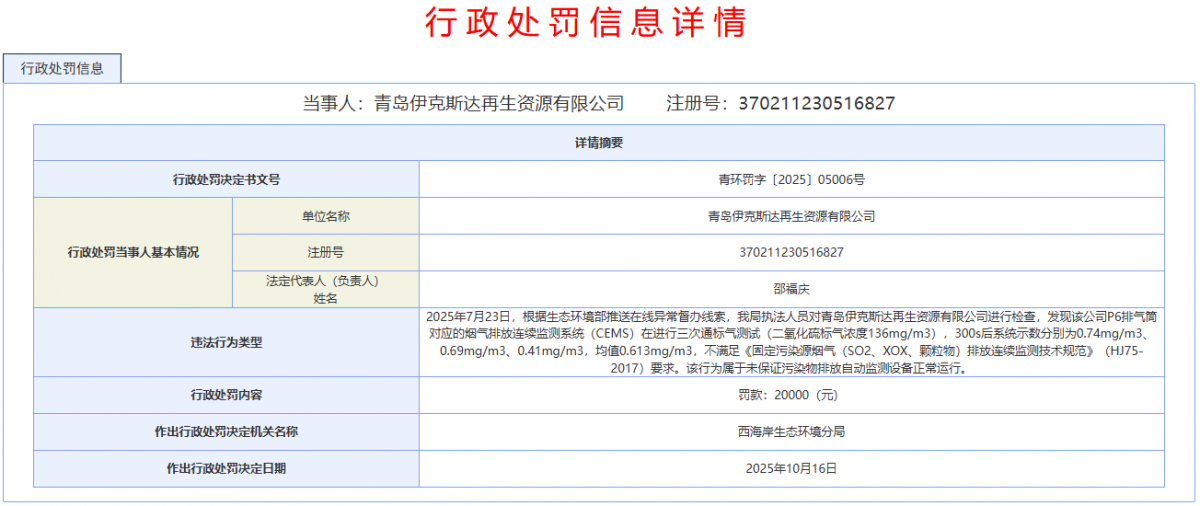Select the 违法行为类型 label cell
1200x506 pixels.
pos(226,342)
